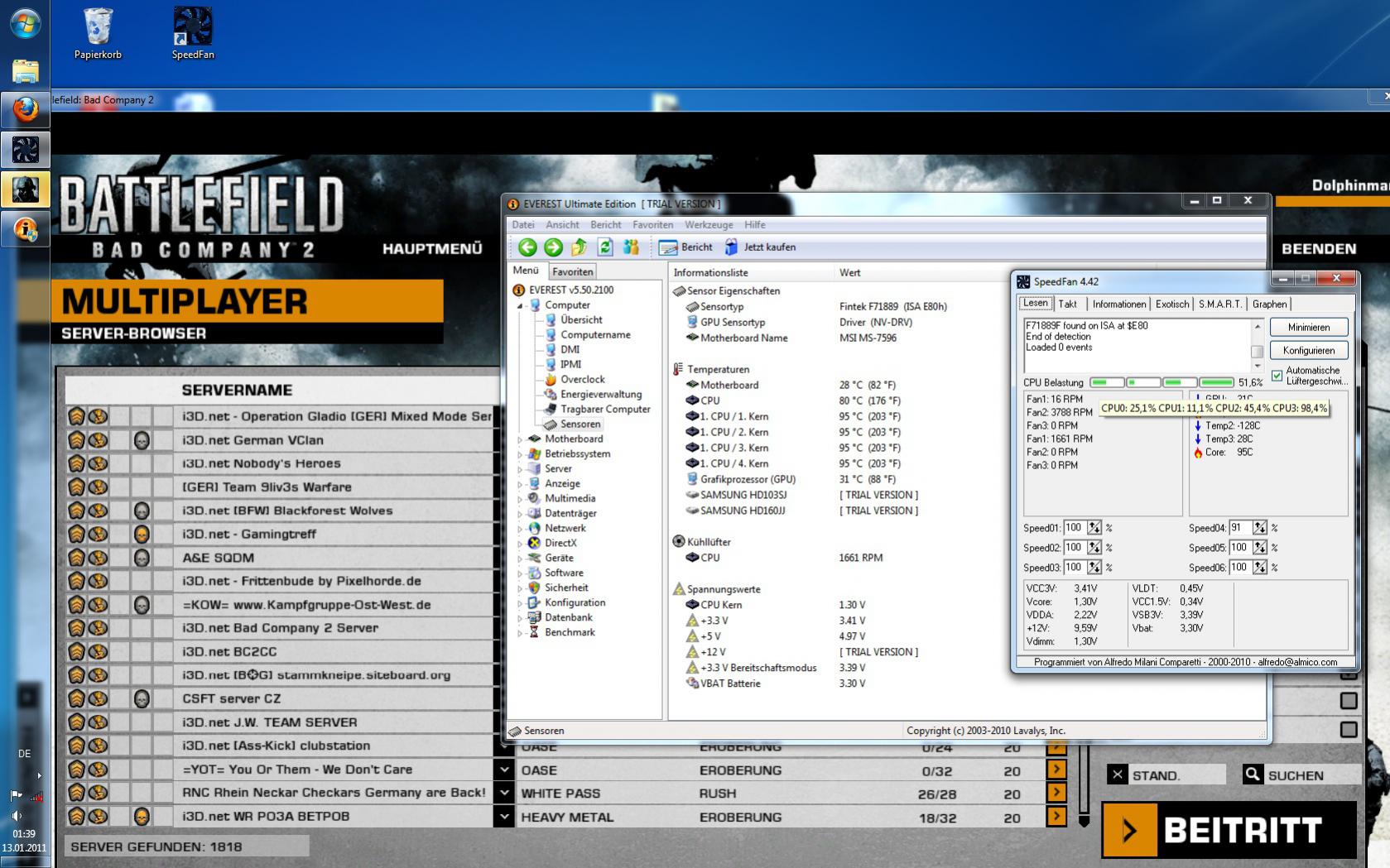1390x868 pixels.
Task: Click Windows Explorer folder icon in taskbar
Action: tap(26, 70)
